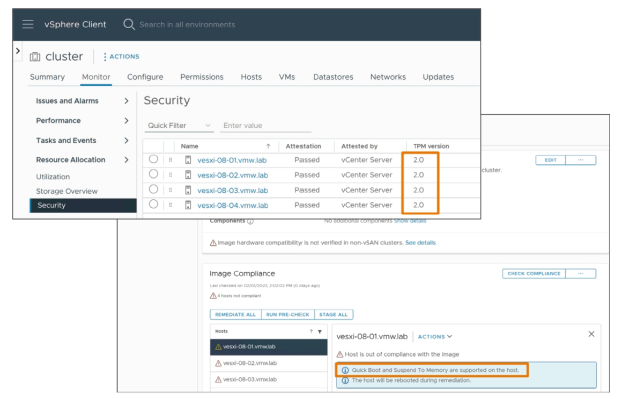Screen dimensions: 621x399
Task: Sort by the Name column arrow
Action: pos(268,146)
